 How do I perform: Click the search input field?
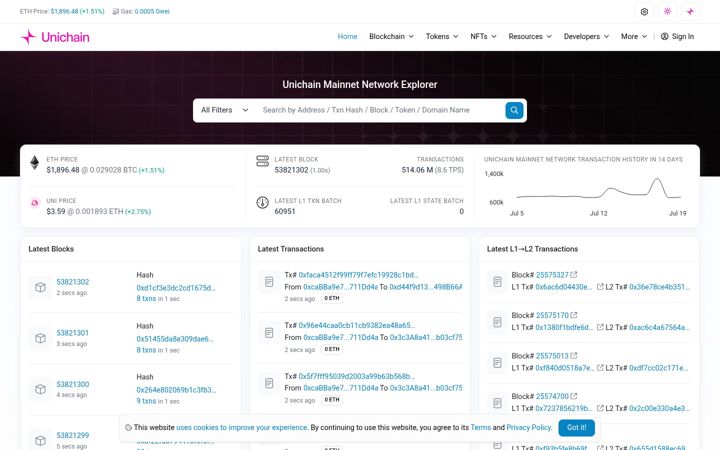pyautogui.click(x=381, y=110)
